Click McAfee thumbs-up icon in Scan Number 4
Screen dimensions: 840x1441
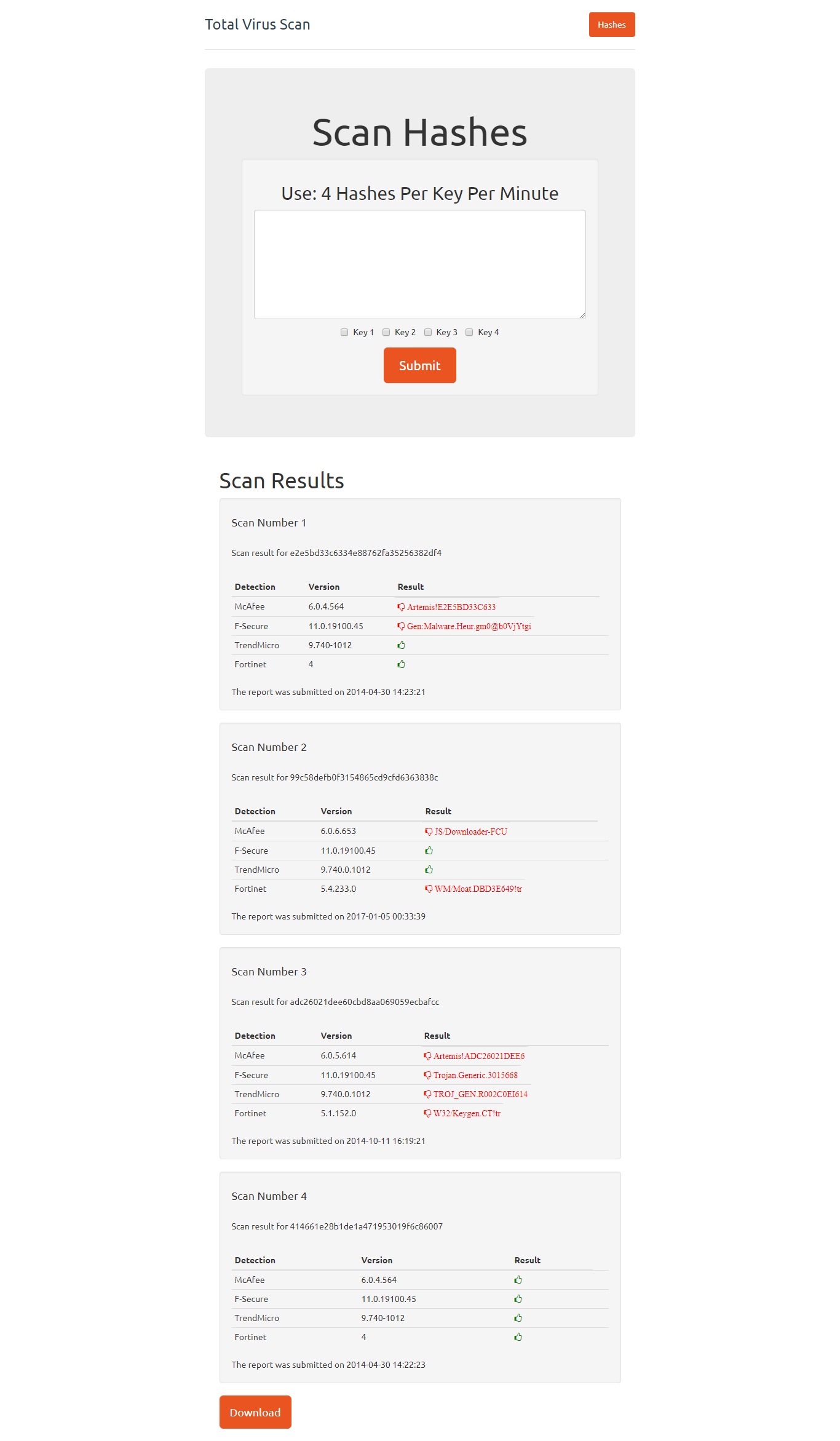click(518, 1280)
